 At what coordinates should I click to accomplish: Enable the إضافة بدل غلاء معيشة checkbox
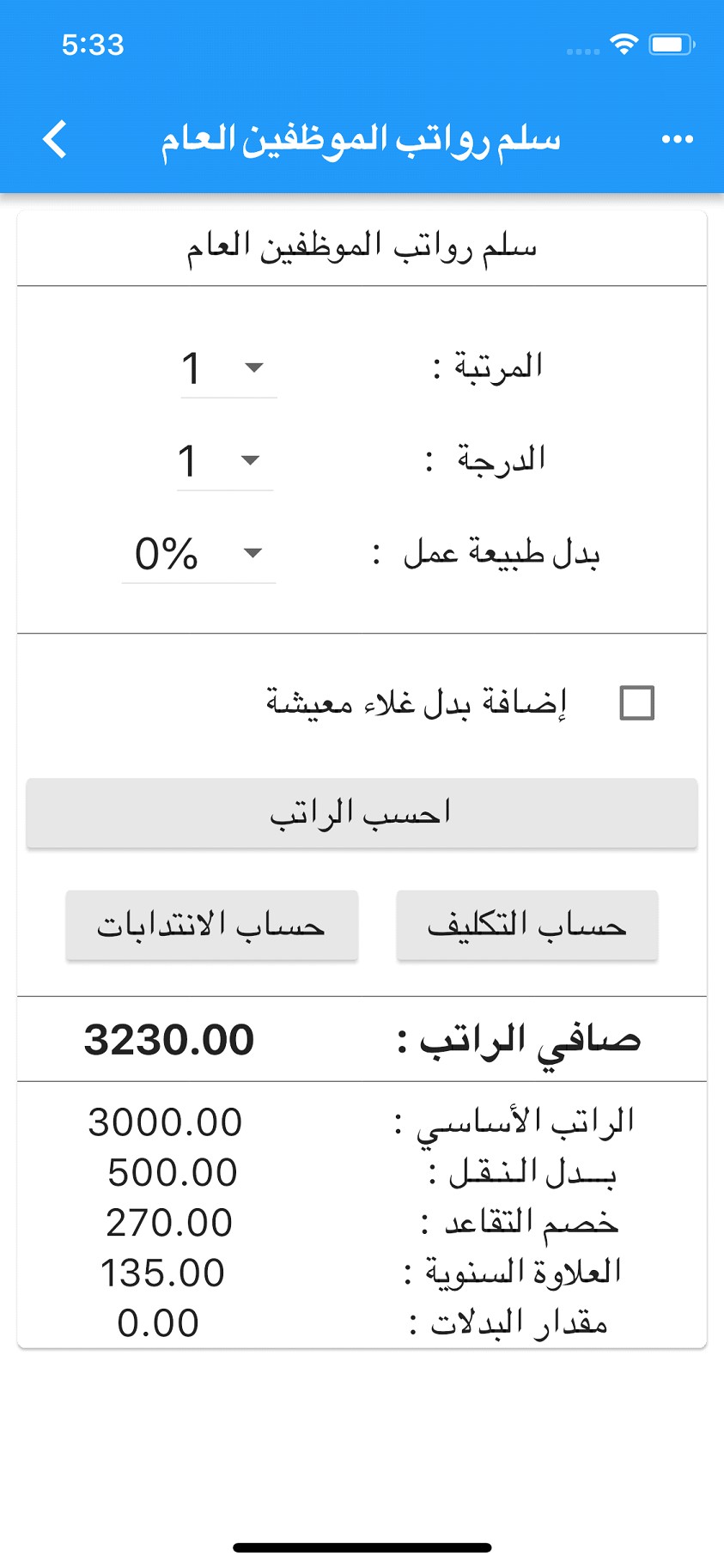click(636, 702)
